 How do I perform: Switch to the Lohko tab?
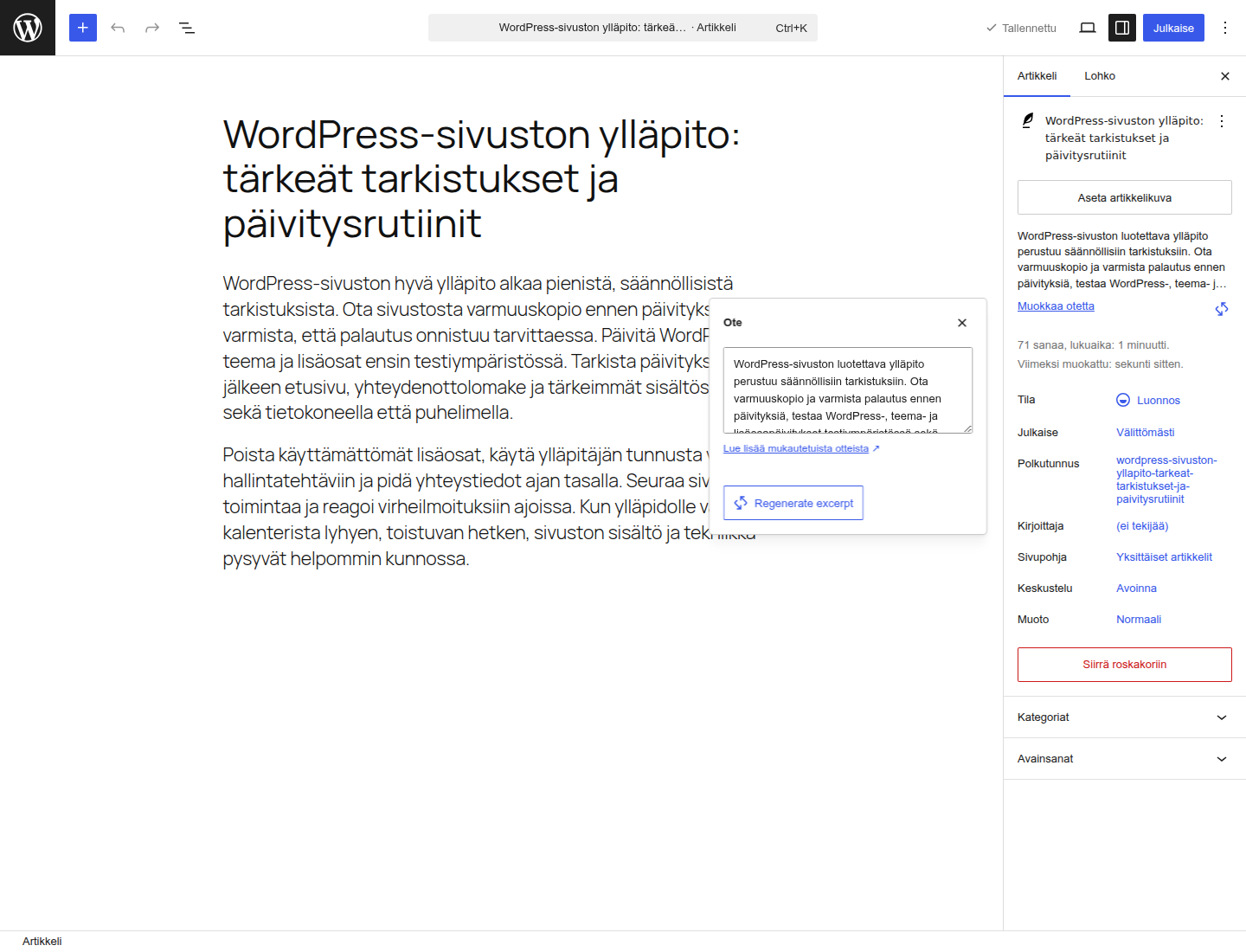pos(1100,76)
